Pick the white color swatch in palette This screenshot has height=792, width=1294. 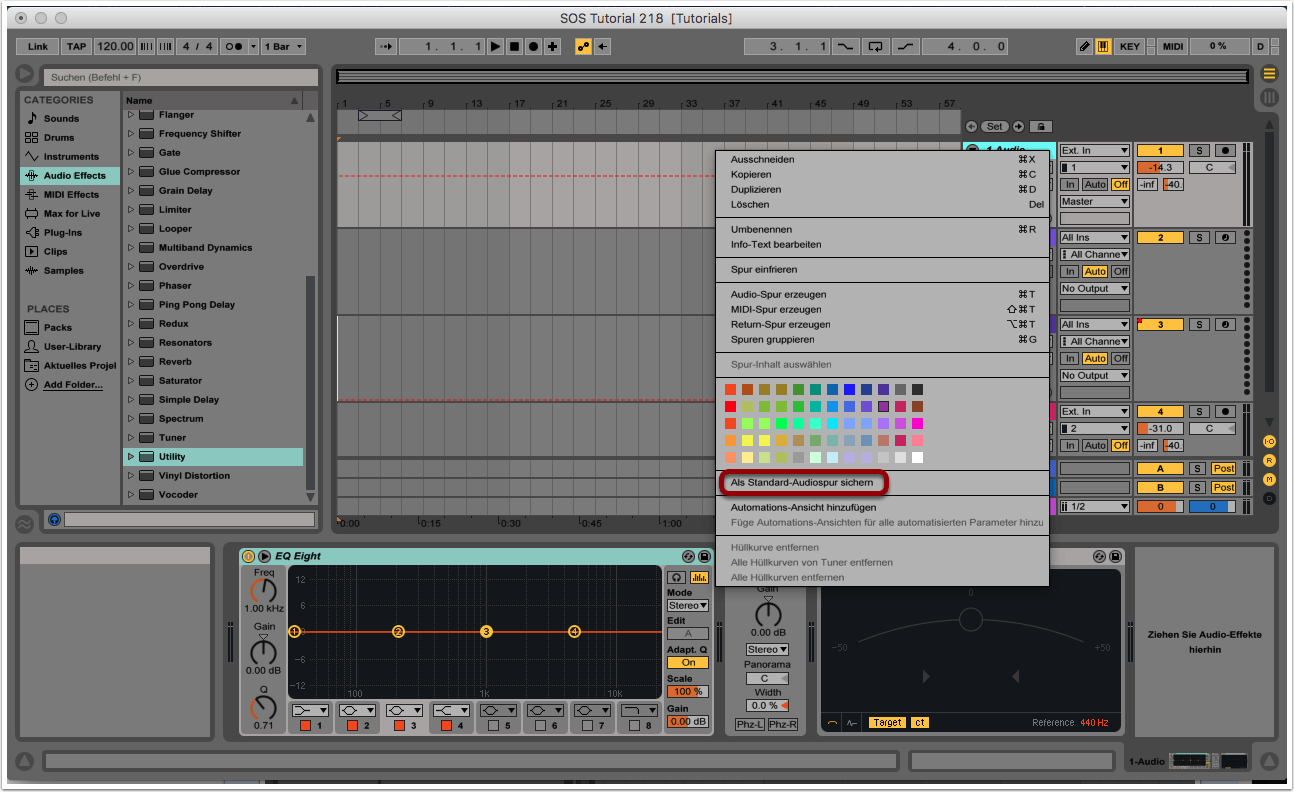tap(917, 457)
